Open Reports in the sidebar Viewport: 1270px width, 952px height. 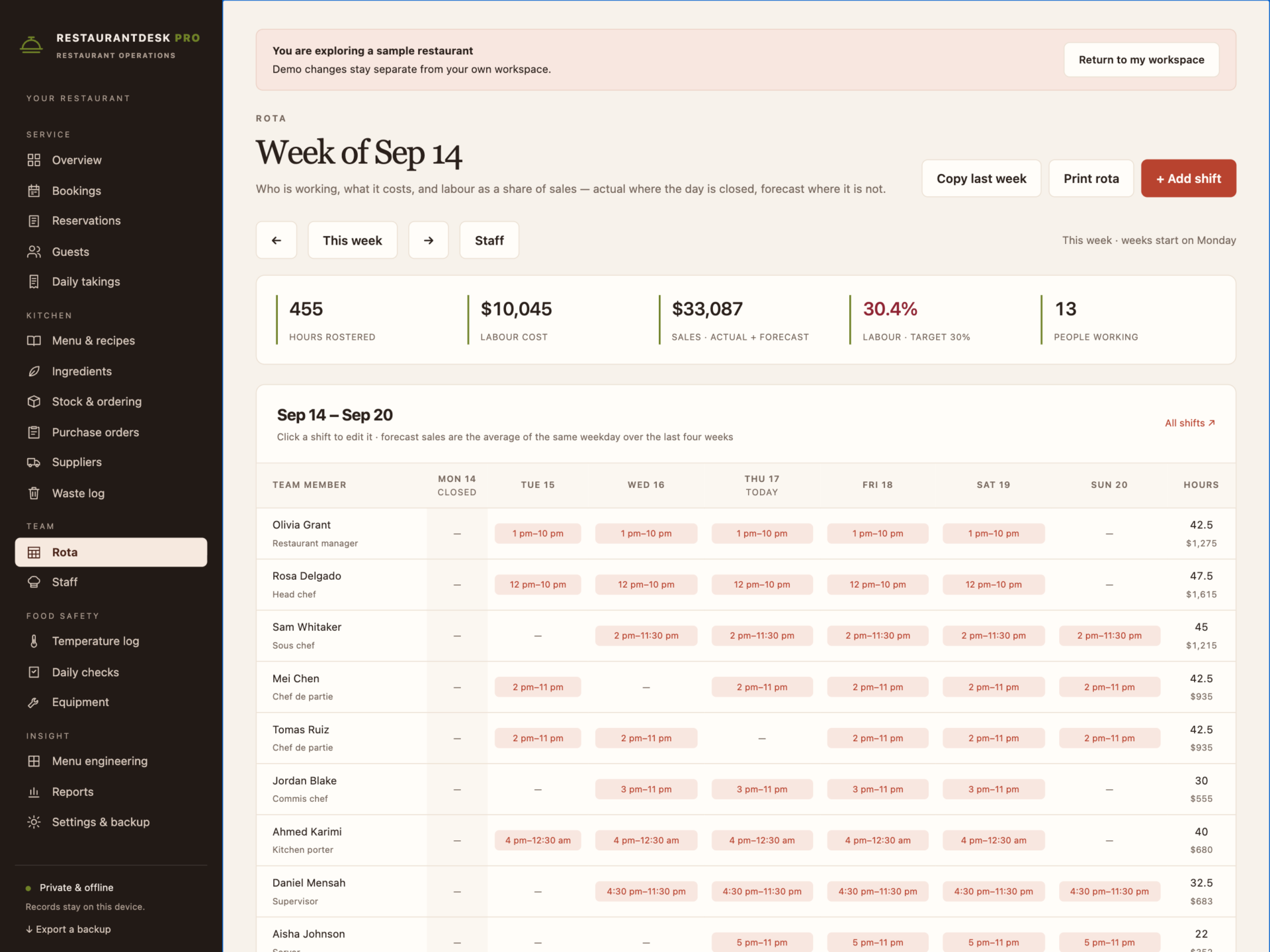tap(111, 791)
